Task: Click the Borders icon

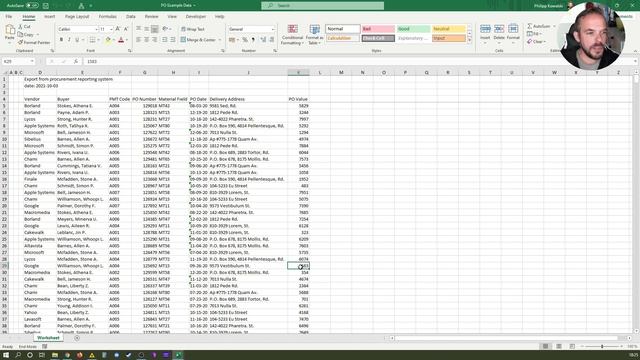Action: click(93, 40)
